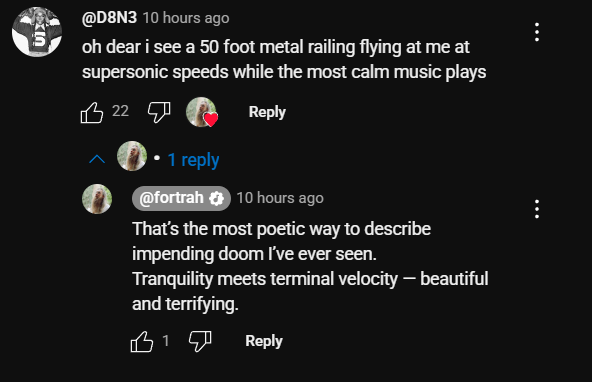592x382 pixels.
Task: Collapse the replies with the blue chevron
Action: pyautogui.click(x=97, y=159)
